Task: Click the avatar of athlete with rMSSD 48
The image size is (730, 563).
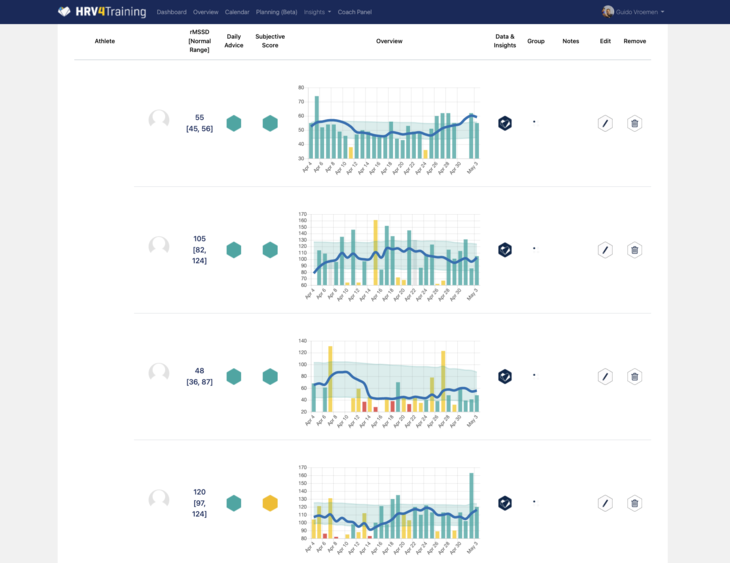Action: (x=159, y=373)
